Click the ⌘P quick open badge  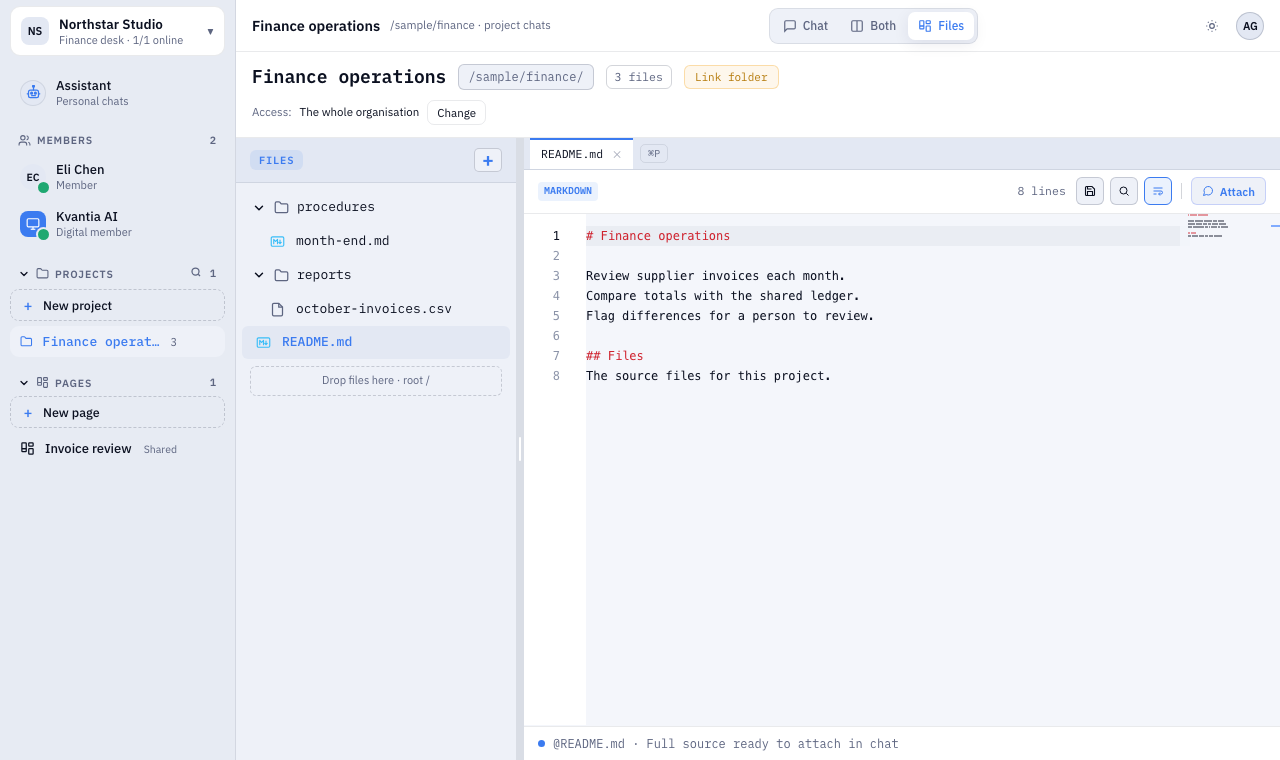pyautogui.click(x=654, y=153)
